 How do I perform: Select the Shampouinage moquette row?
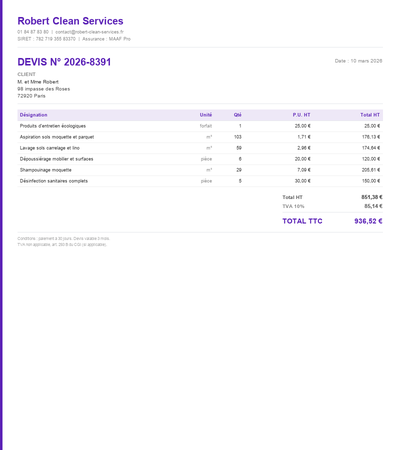tap(200, 170)
